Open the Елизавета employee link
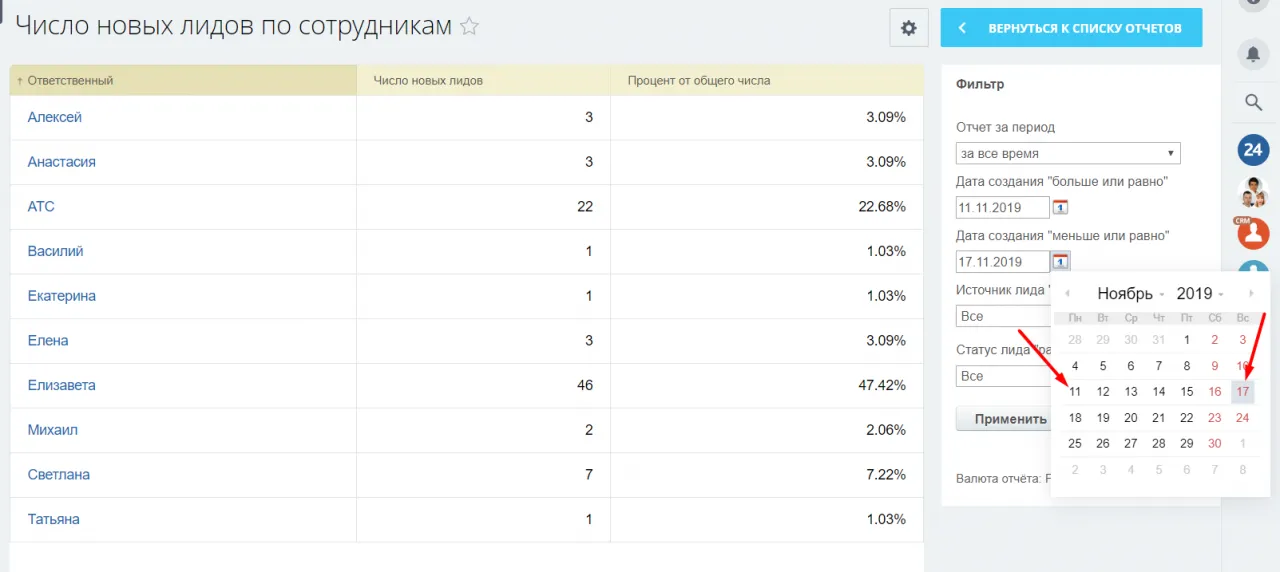1280x572 pixels. point(62,385)
